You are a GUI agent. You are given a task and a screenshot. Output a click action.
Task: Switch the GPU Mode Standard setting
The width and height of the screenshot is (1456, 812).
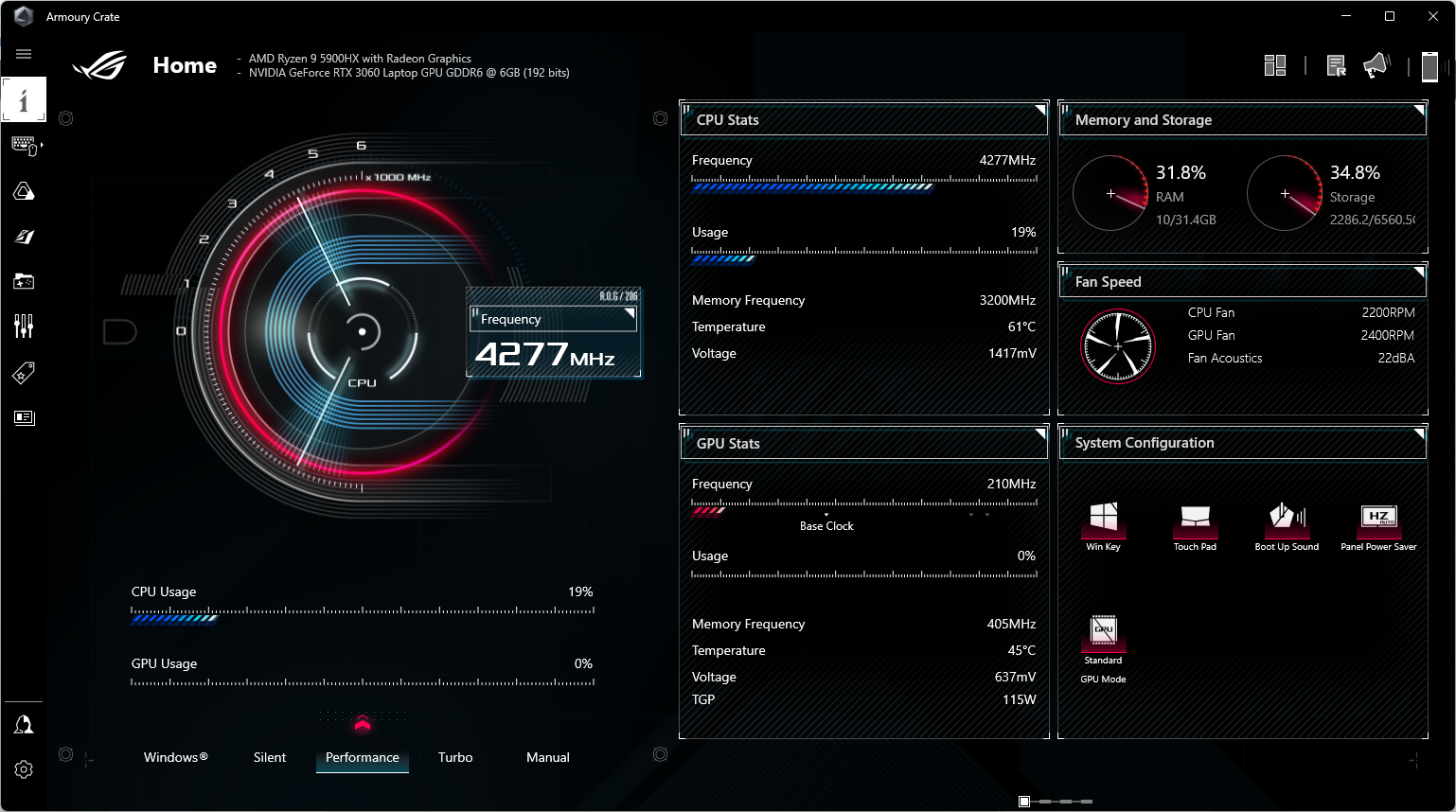[x=1103, y=648]
